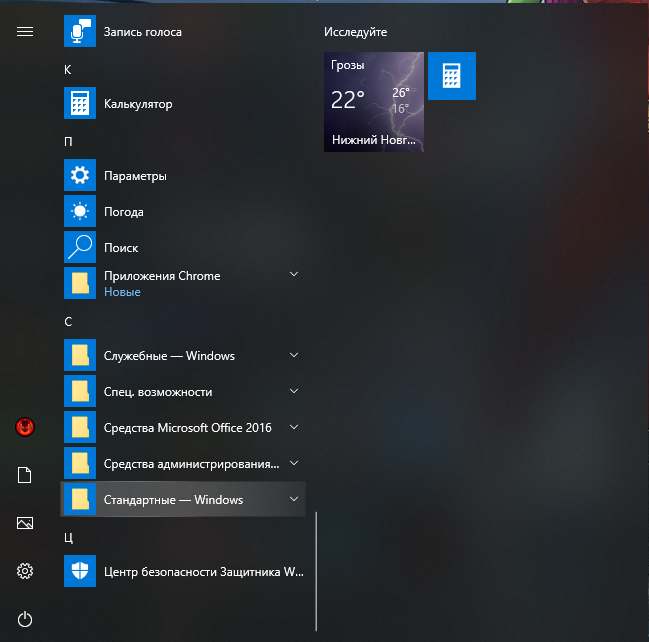Expand Стандартные — Windows chevron
The width and height of the screenshot is (649, 642).
[294, 499]
